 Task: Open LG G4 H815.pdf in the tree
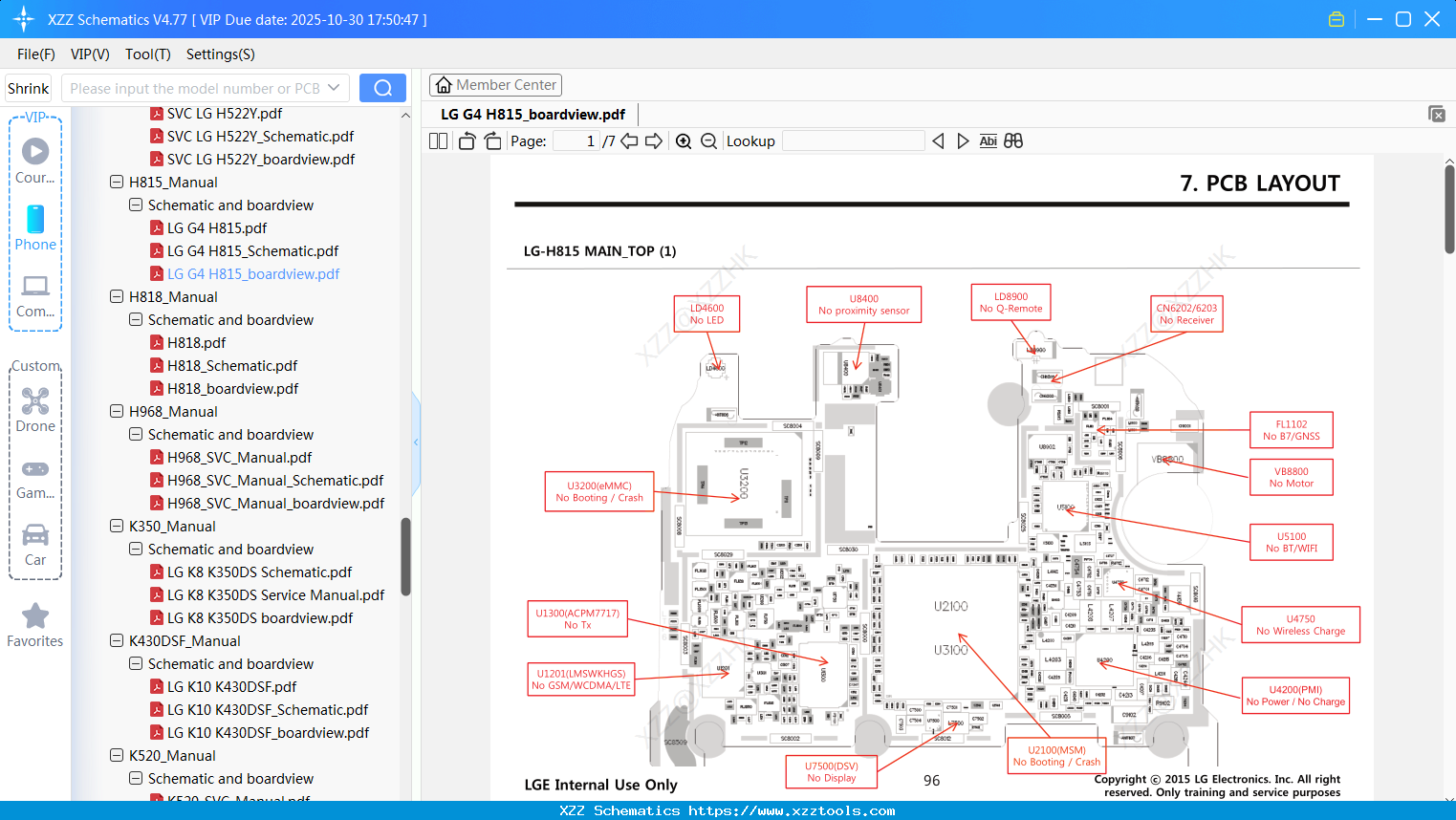[x=208, y=227]
